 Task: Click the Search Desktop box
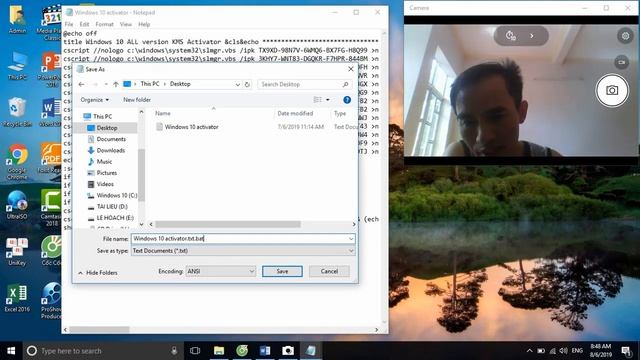point(304,84)
